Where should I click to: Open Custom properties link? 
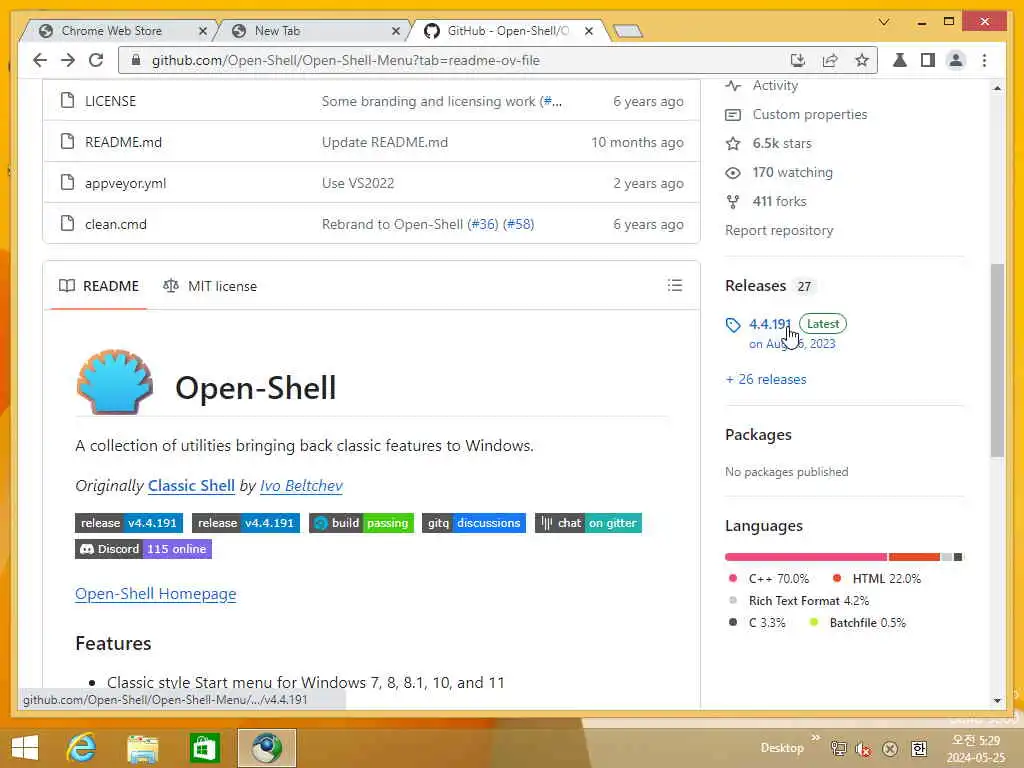pyautogui.click(x=810, y=114)
